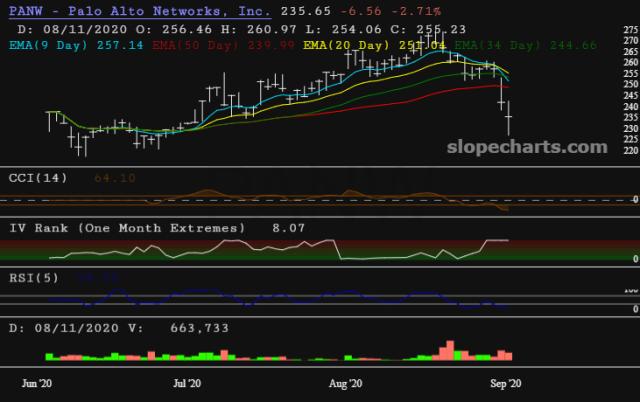This screenshot has width=640, height=402.
Task: Jump to Jul '20 on the time axis
Action: click(x=187, y=383)
